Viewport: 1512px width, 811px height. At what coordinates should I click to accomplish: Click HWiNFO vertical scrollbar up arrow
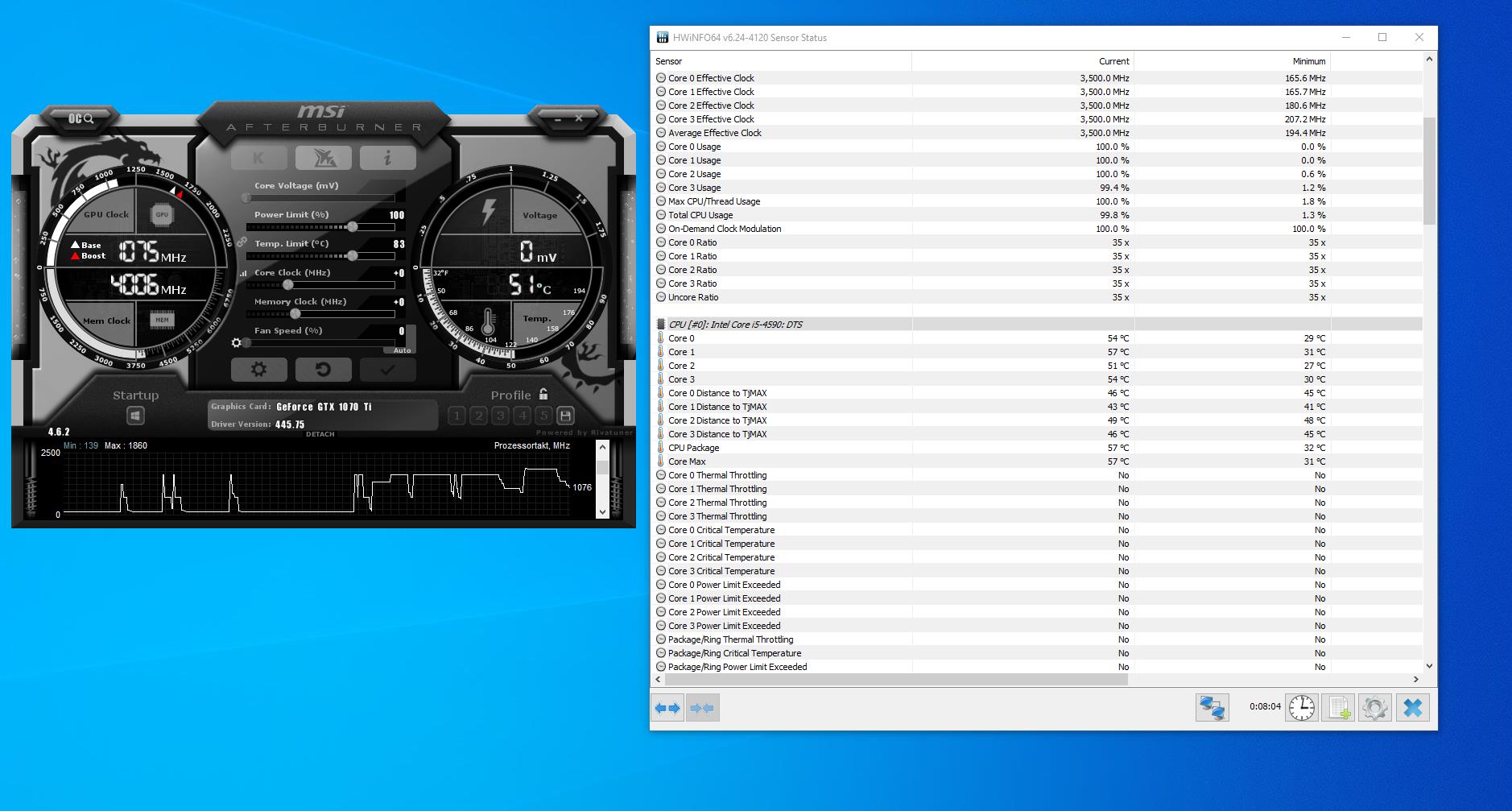tap(1429, 60)
